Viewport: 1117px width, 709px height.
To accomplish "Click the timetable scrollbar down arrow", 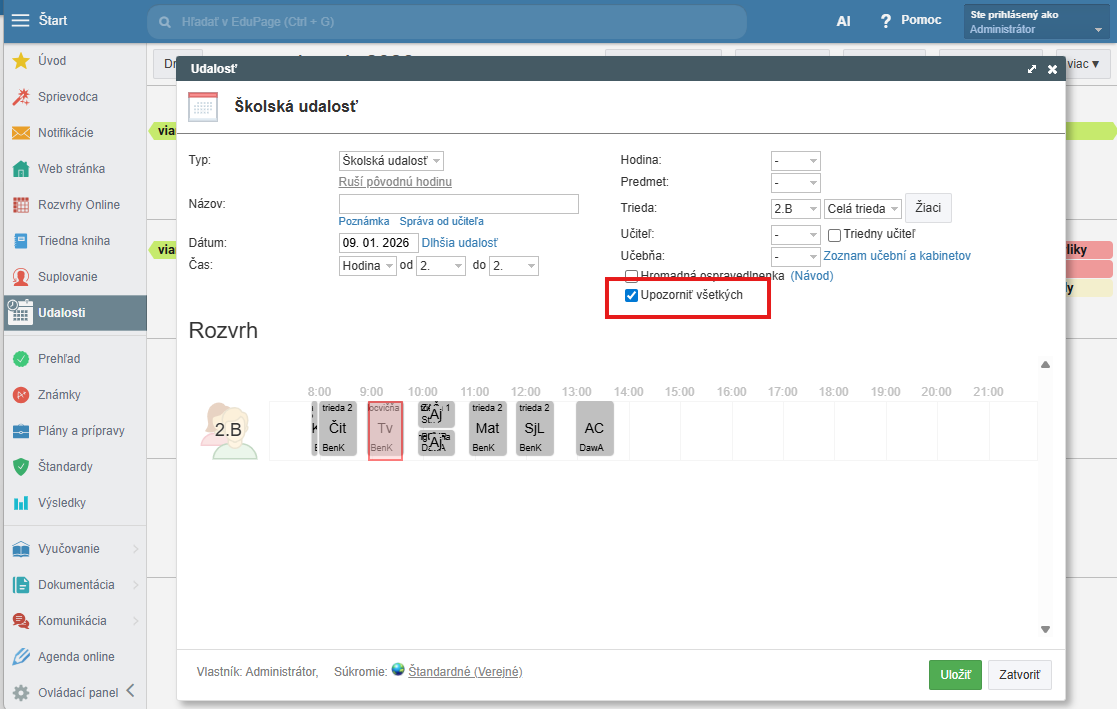I will coord(1046,629).
